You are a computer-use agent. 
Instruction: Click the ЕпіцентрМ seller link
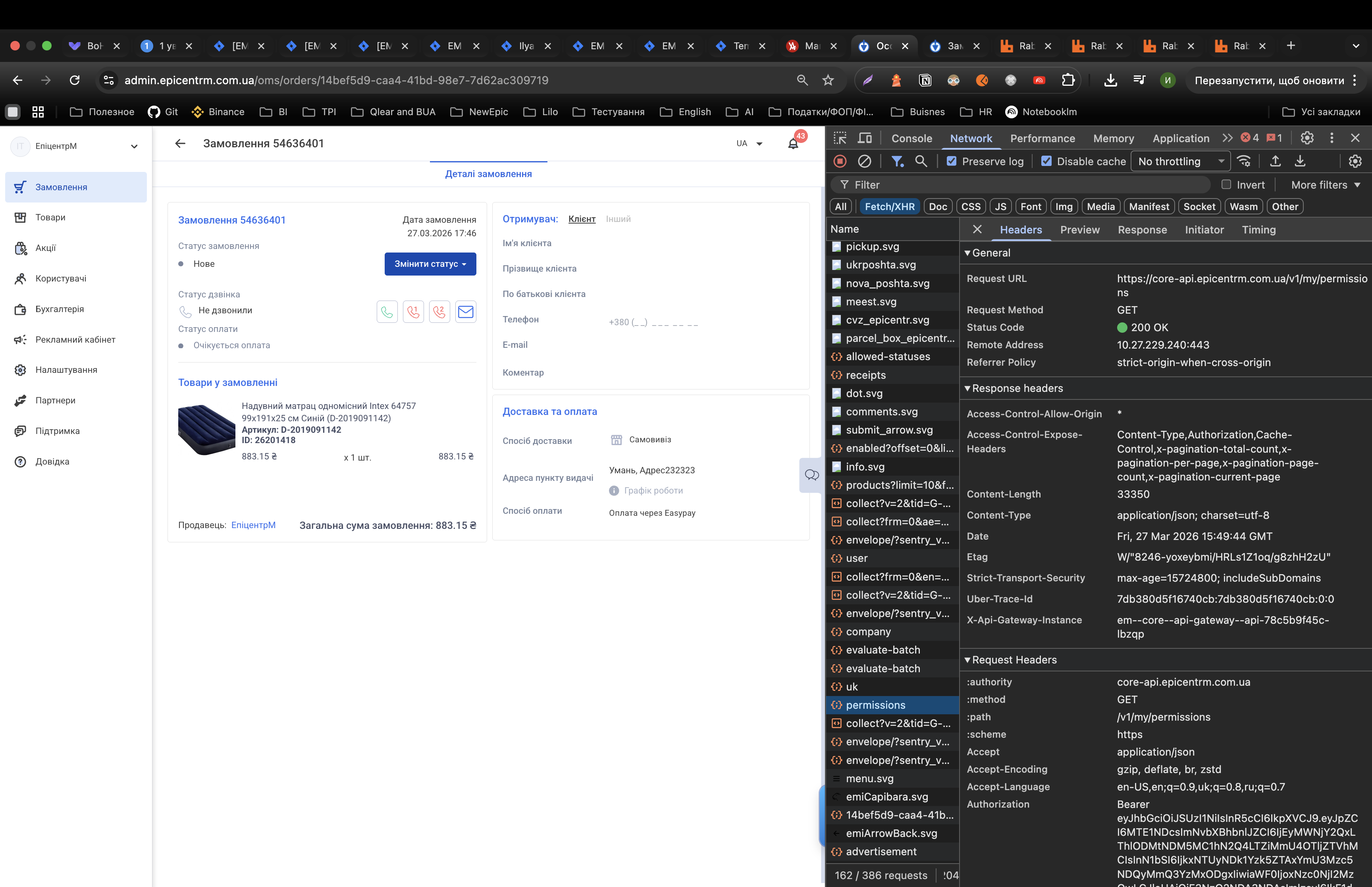(x=253, y=525)
